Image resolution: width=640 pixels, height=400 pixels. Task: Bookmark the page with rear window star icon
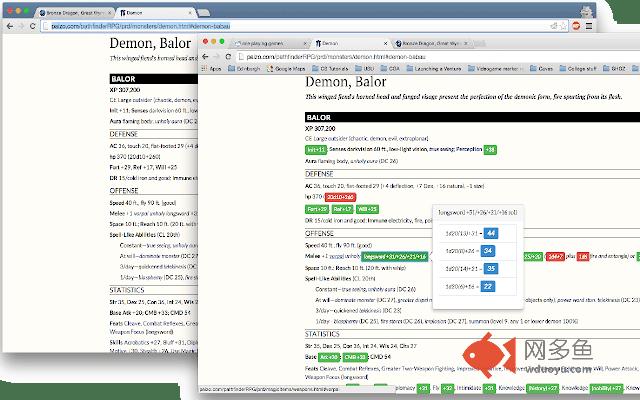564,26
